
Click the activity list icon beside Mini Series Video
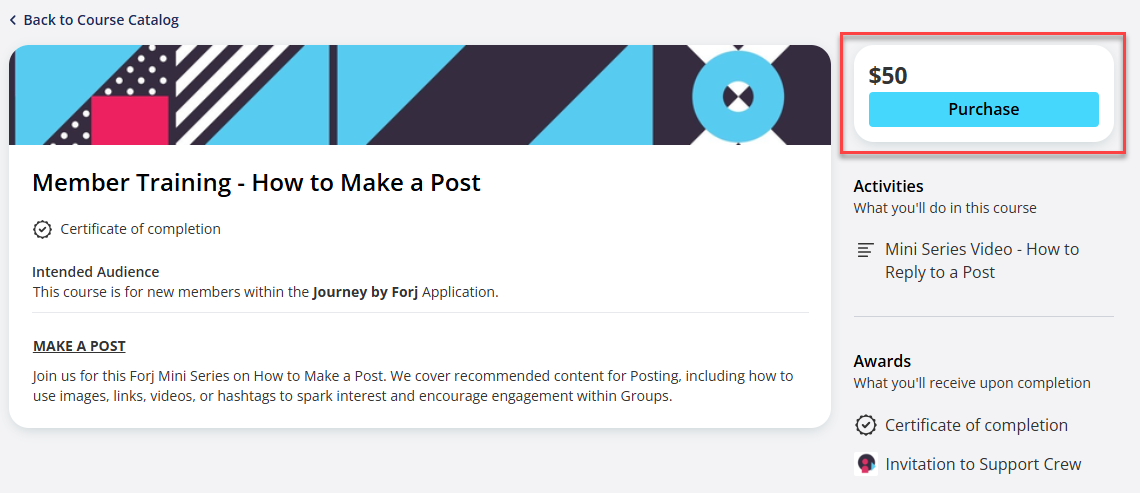tap(866, 250)
